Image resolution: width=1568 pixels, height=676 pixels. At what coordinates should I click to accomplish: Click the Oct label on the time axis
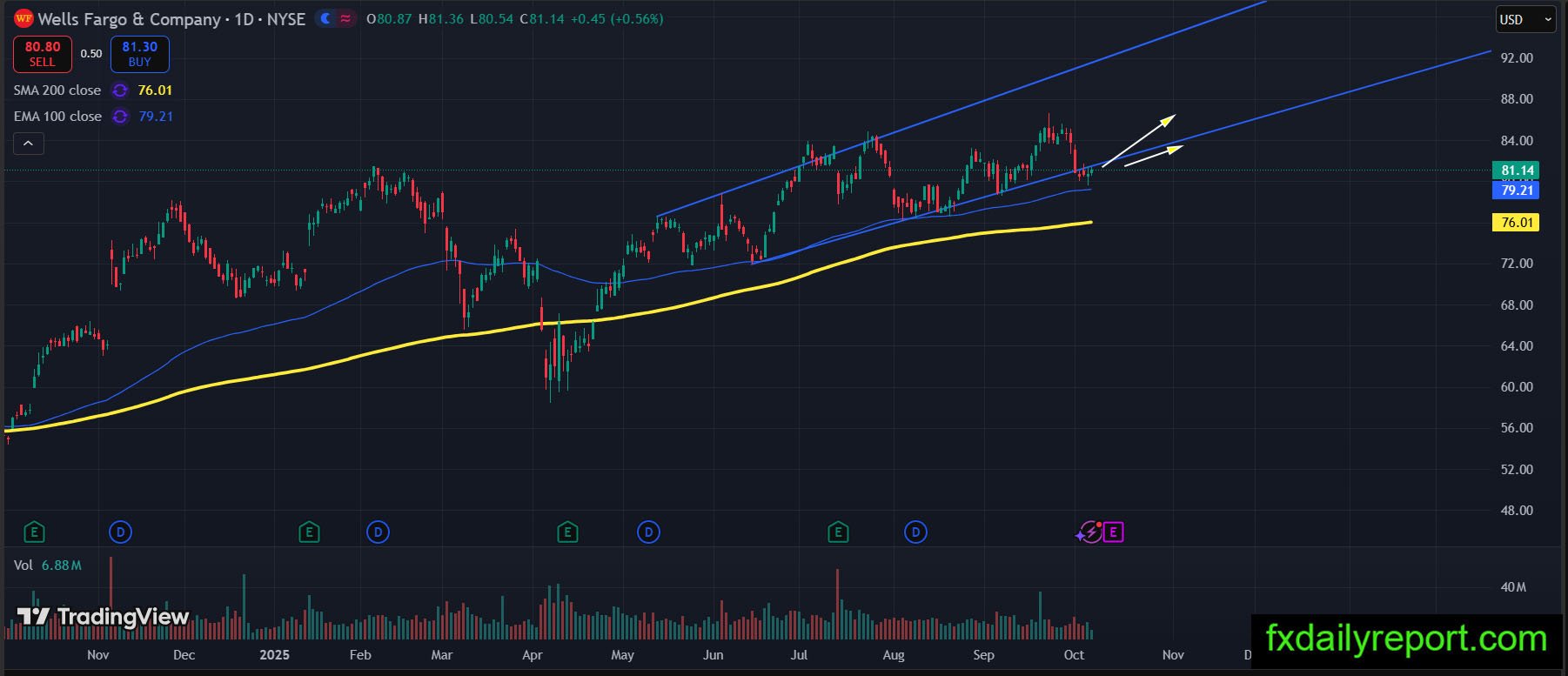[x=1074, y=655]
